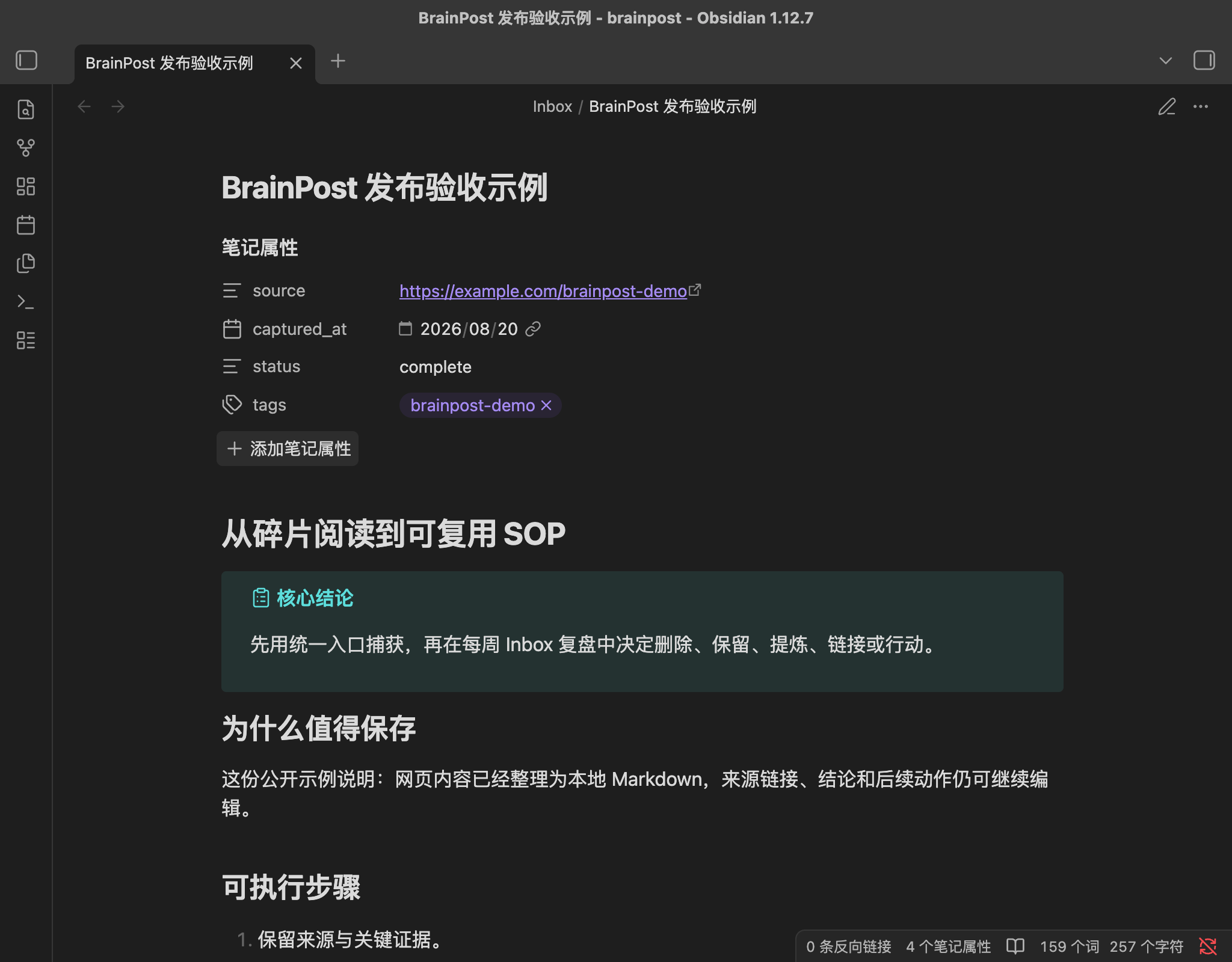
Task: Click the Inbox breadcrumb
Action: (552, 107)
